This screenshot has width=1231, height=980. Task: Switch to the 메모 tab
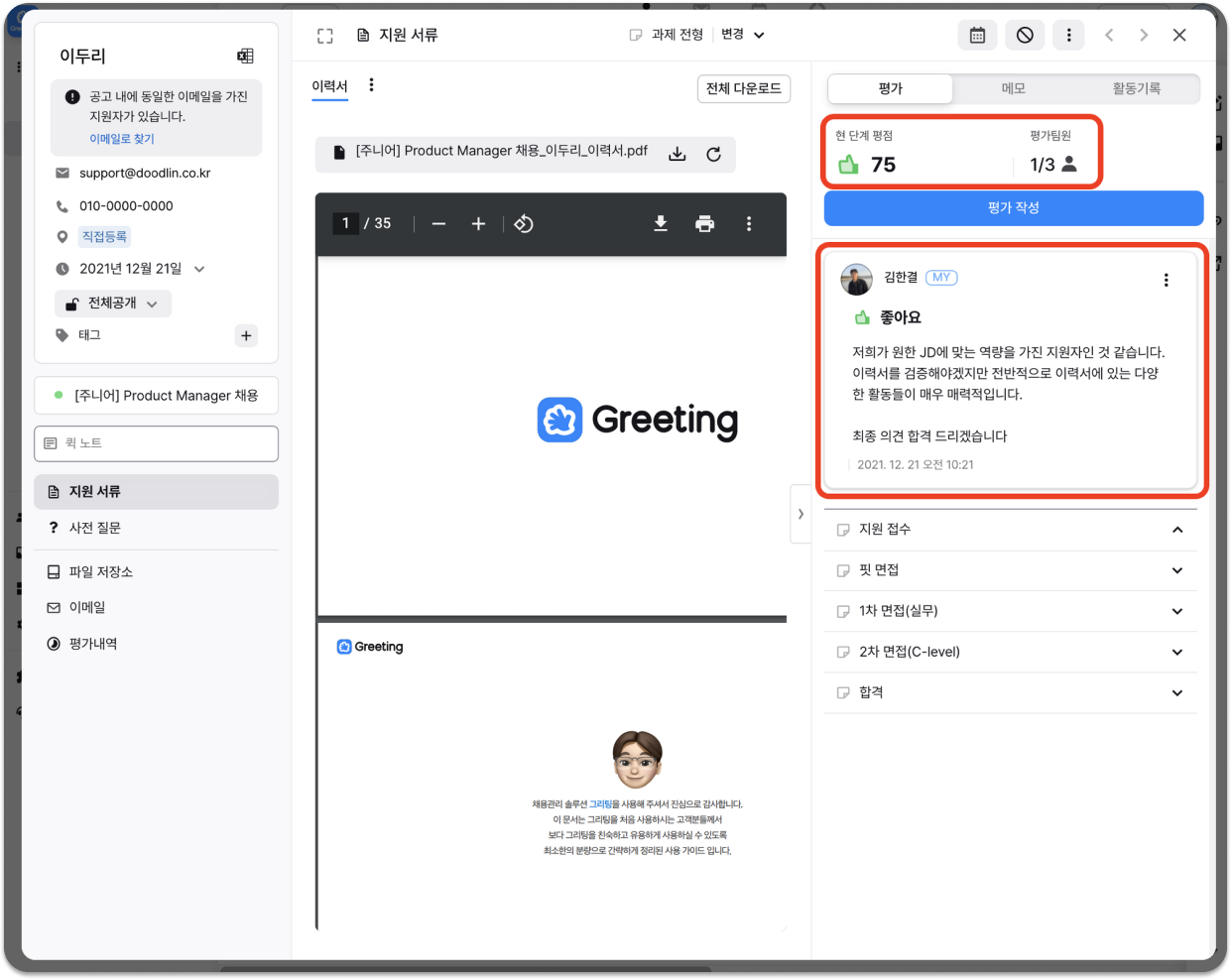click(x=1013, y=88)
